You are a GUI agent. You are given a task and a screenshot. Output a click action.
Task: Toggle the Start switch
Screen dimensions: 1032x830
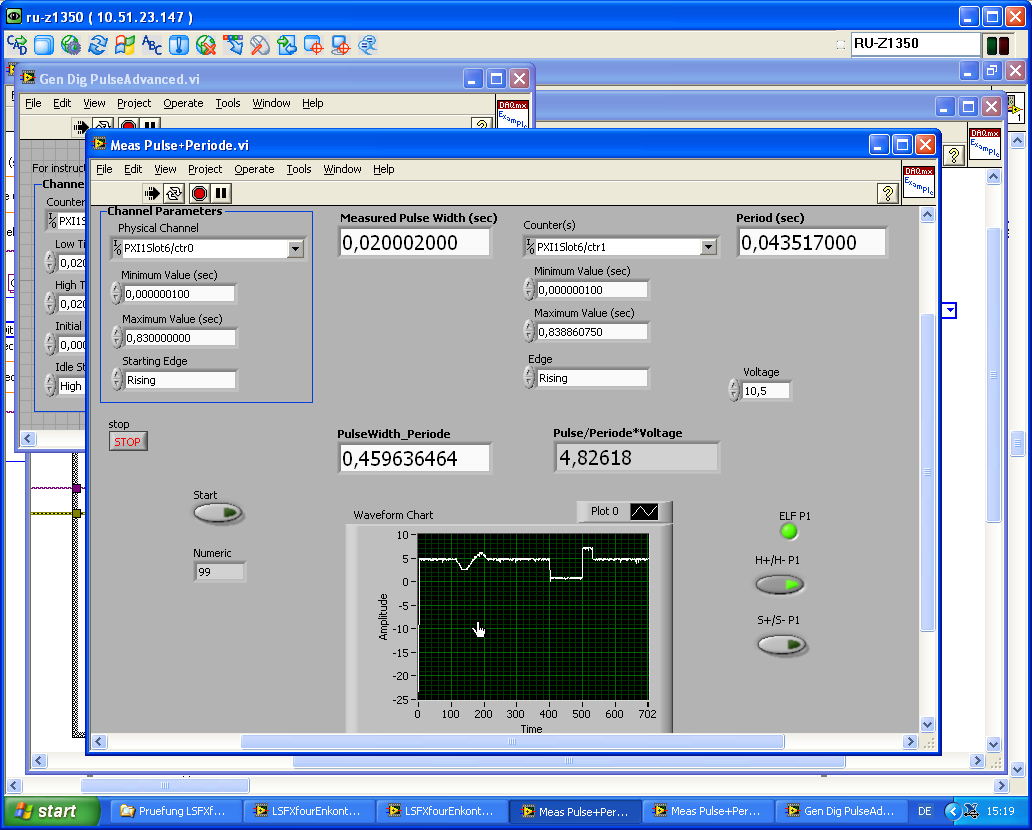pos(218,513)
